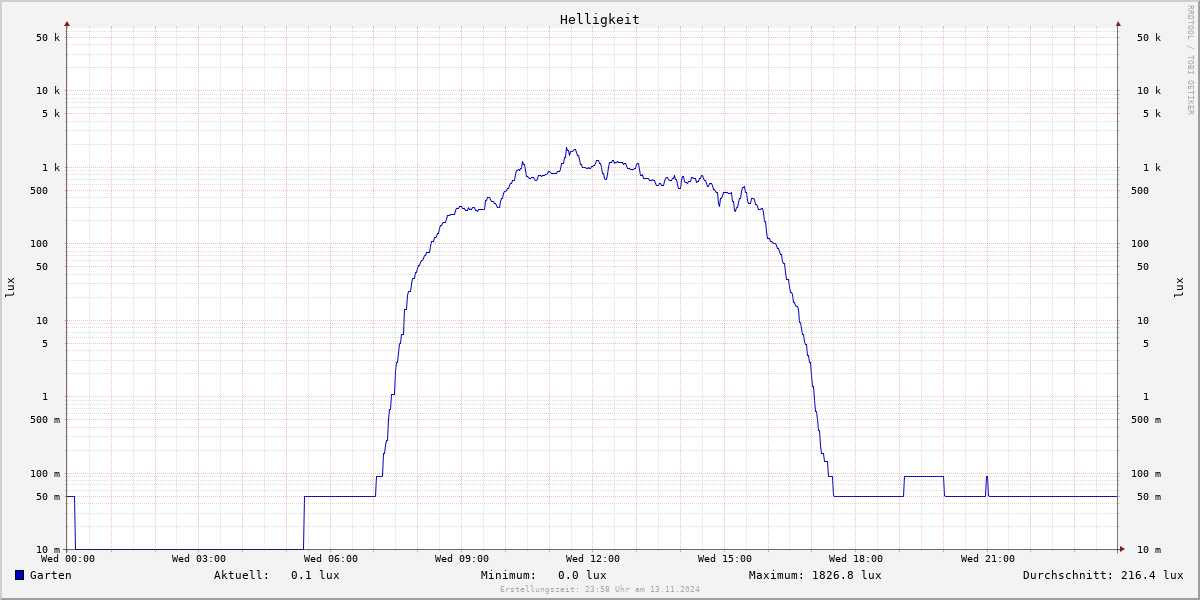
Task: Click the blue Garten legend color swatch
Action: (x=19, y=575)
